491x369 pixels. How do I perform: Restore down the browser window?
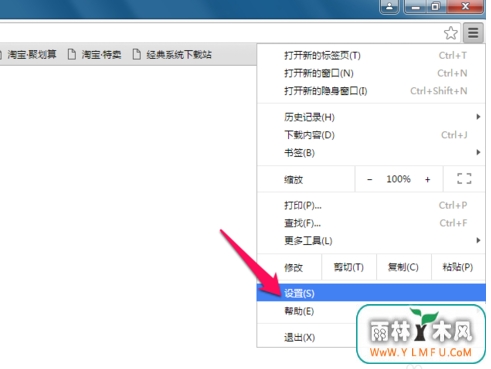[x=435, y=6]
